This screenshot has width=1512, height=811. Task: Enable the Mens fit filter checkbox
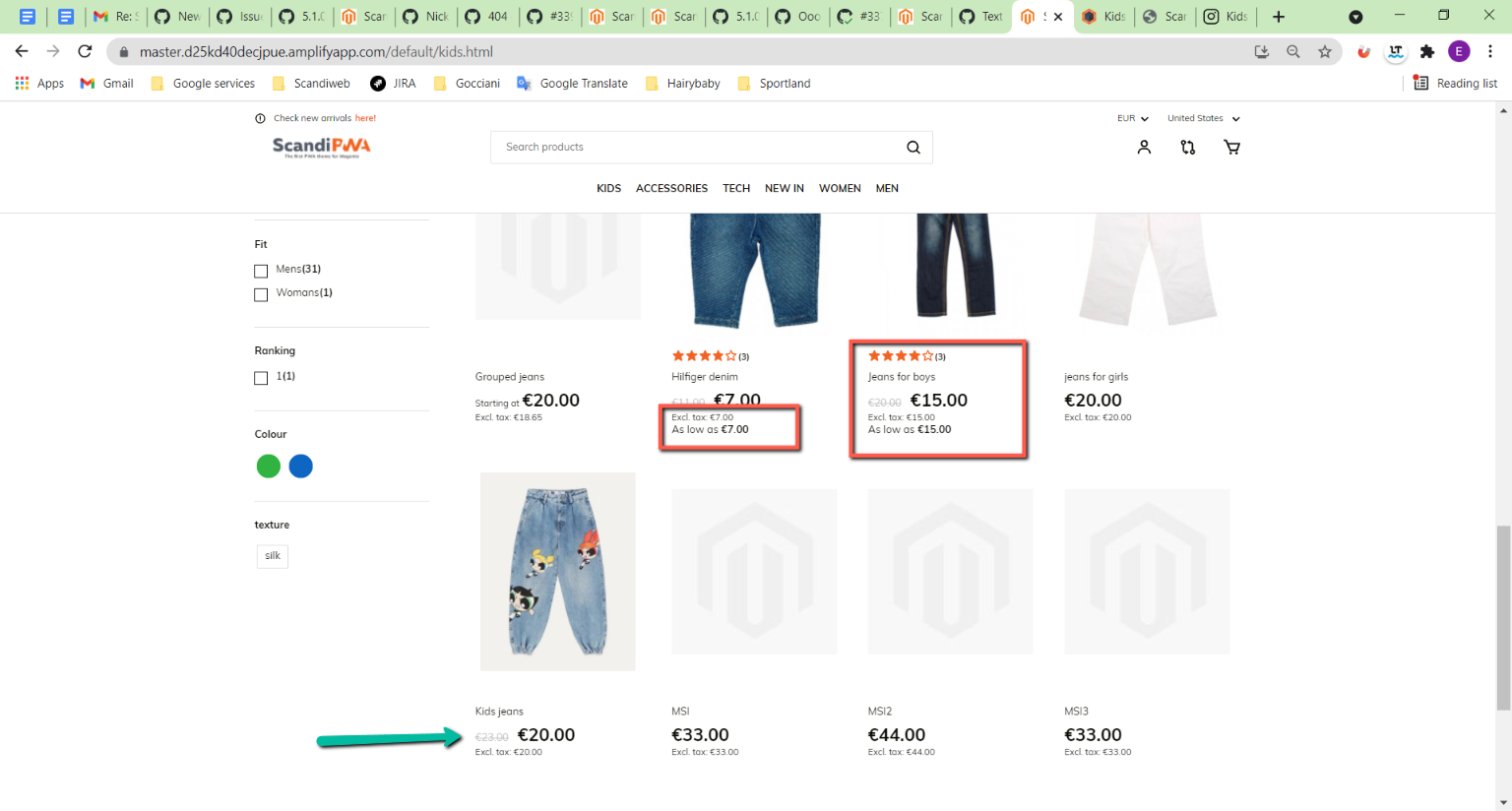(260, 270)
